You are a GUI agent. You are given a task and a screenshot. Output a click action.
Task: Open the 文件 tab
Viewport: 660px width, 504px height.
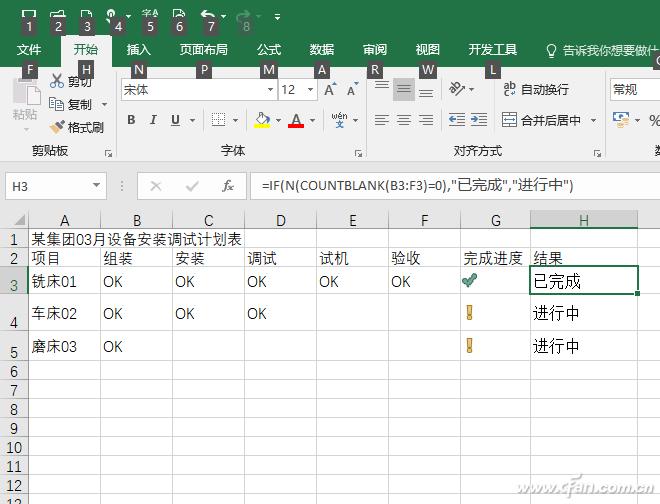click(29, 50)
